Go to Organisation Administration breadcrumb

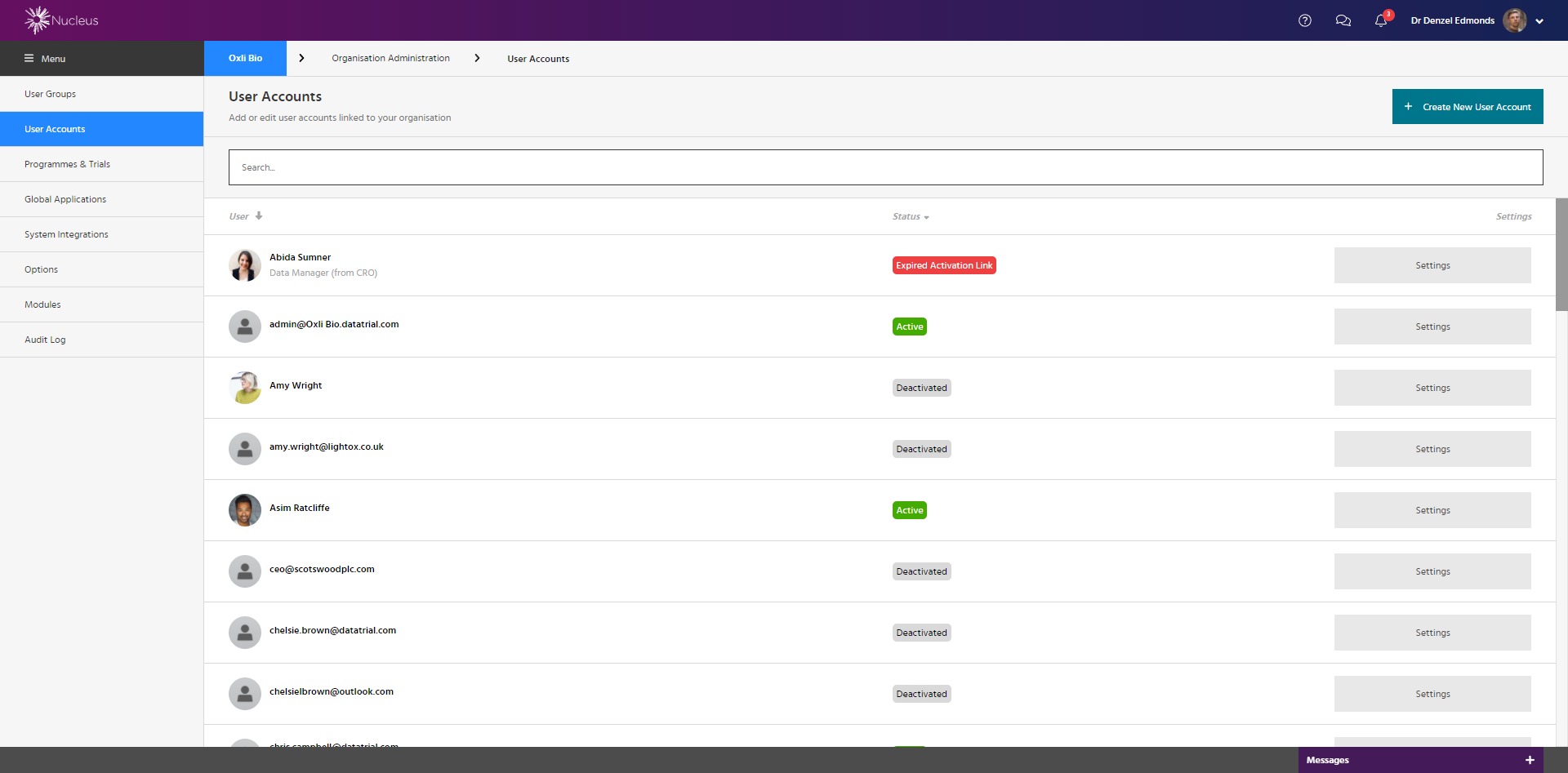pos(390,58)
